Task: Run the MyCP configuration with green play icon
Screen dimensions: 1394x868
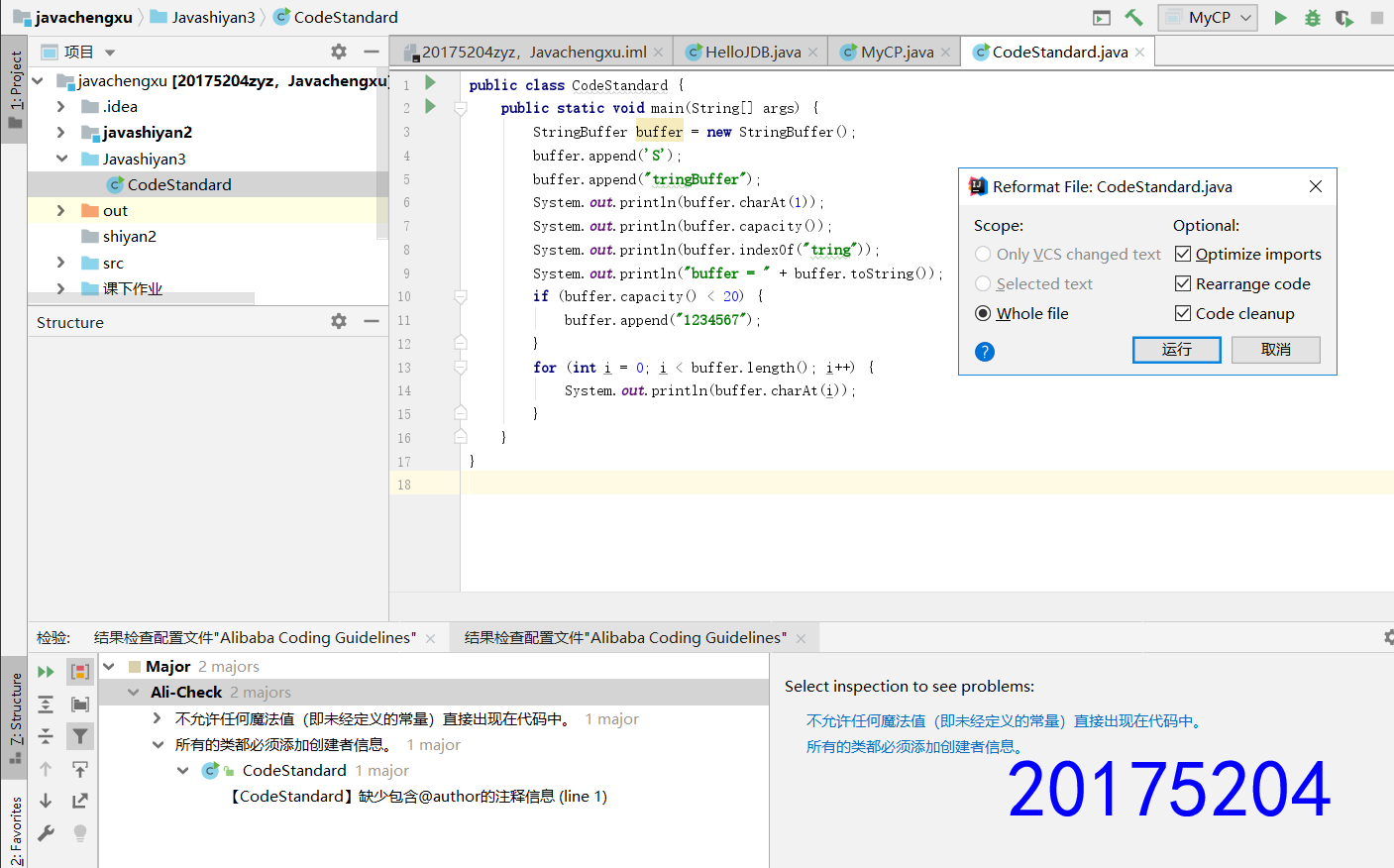Action: click(x=1280, y=18)
